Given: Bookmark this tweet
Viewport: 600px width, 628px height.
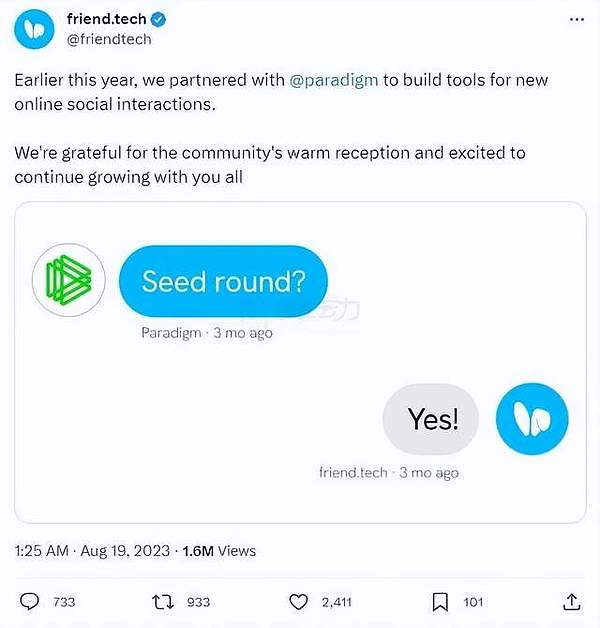Looking at the screenshot, I should point(439,602).
